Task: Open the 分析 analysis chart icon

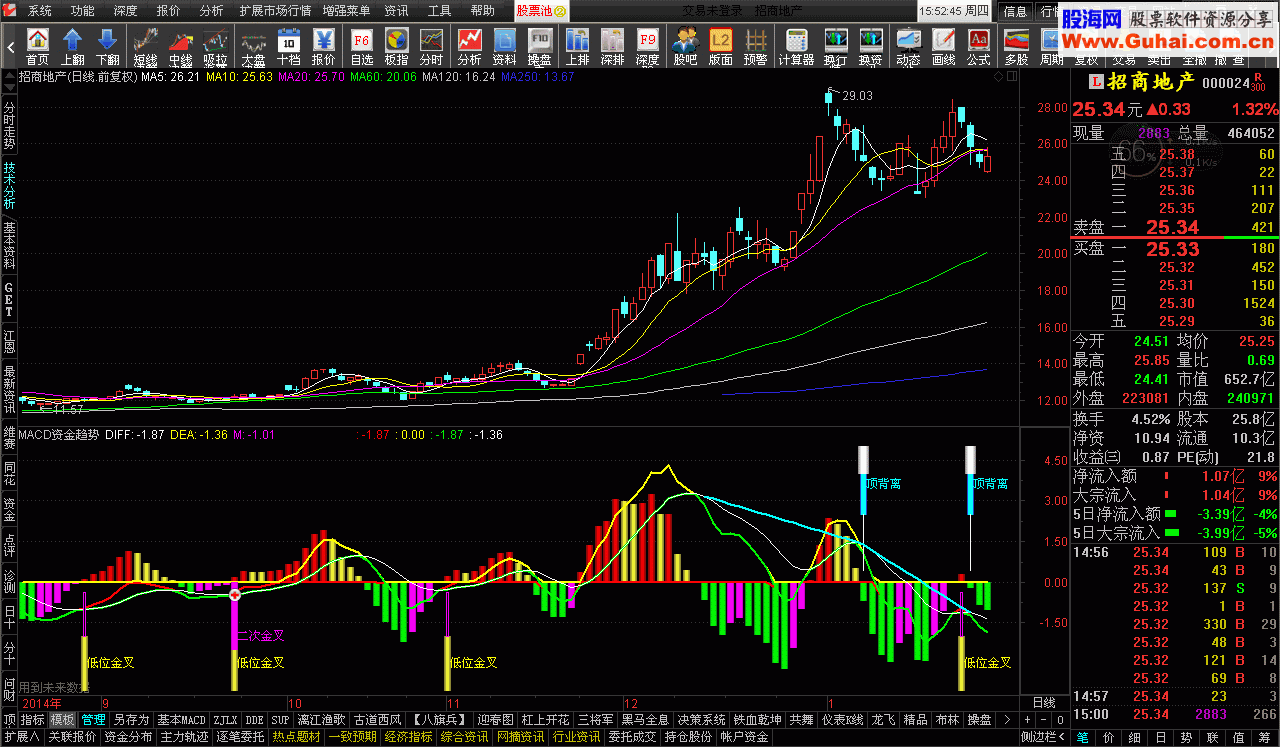Action: click(469, 46)
